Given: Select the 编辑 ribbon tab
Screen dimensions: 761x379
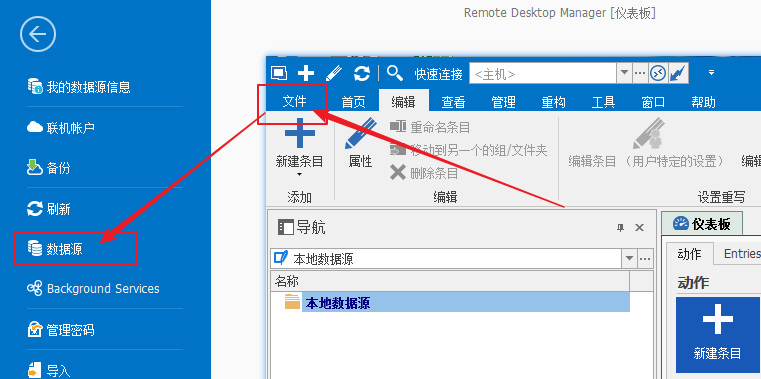Looking at the screenshot, I should (x=404, y=102).
